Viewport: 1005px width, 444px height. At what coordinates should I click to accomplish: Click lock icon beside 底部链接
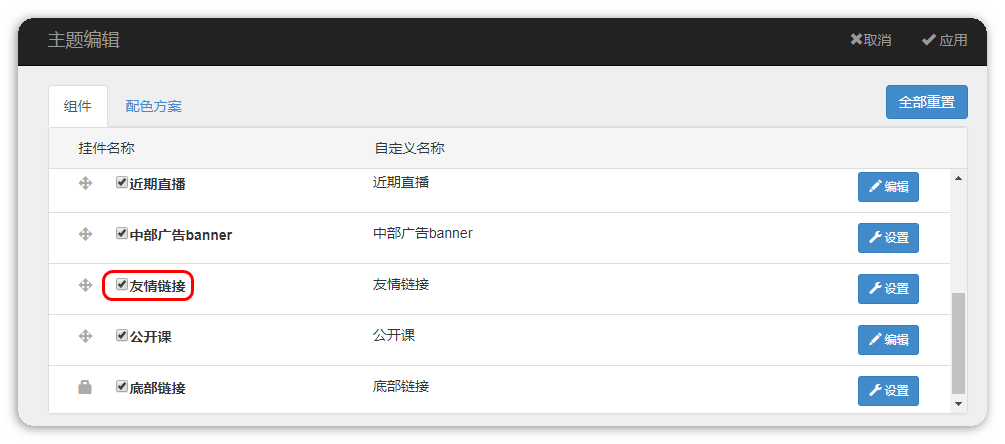coord(85,387)
